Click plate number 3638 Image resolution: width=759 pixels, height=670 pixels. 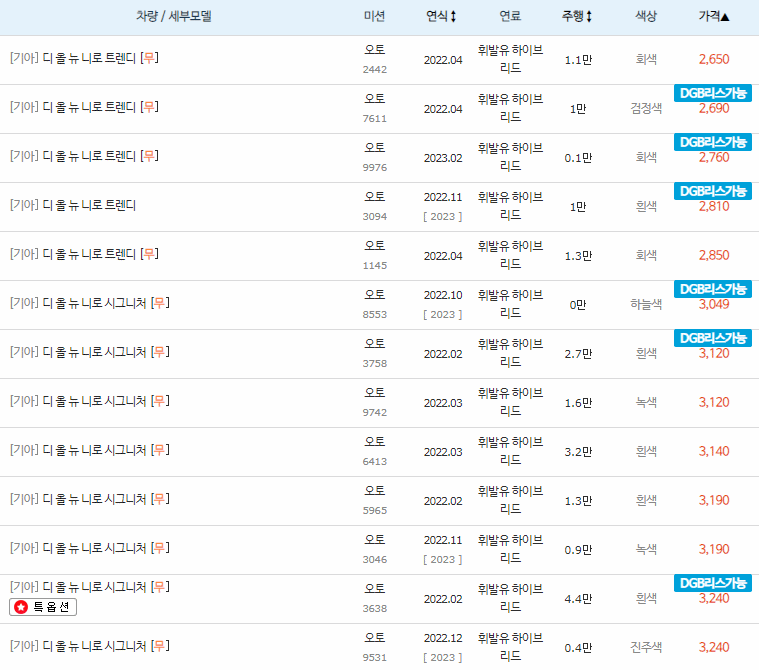(x=375, y=609)
